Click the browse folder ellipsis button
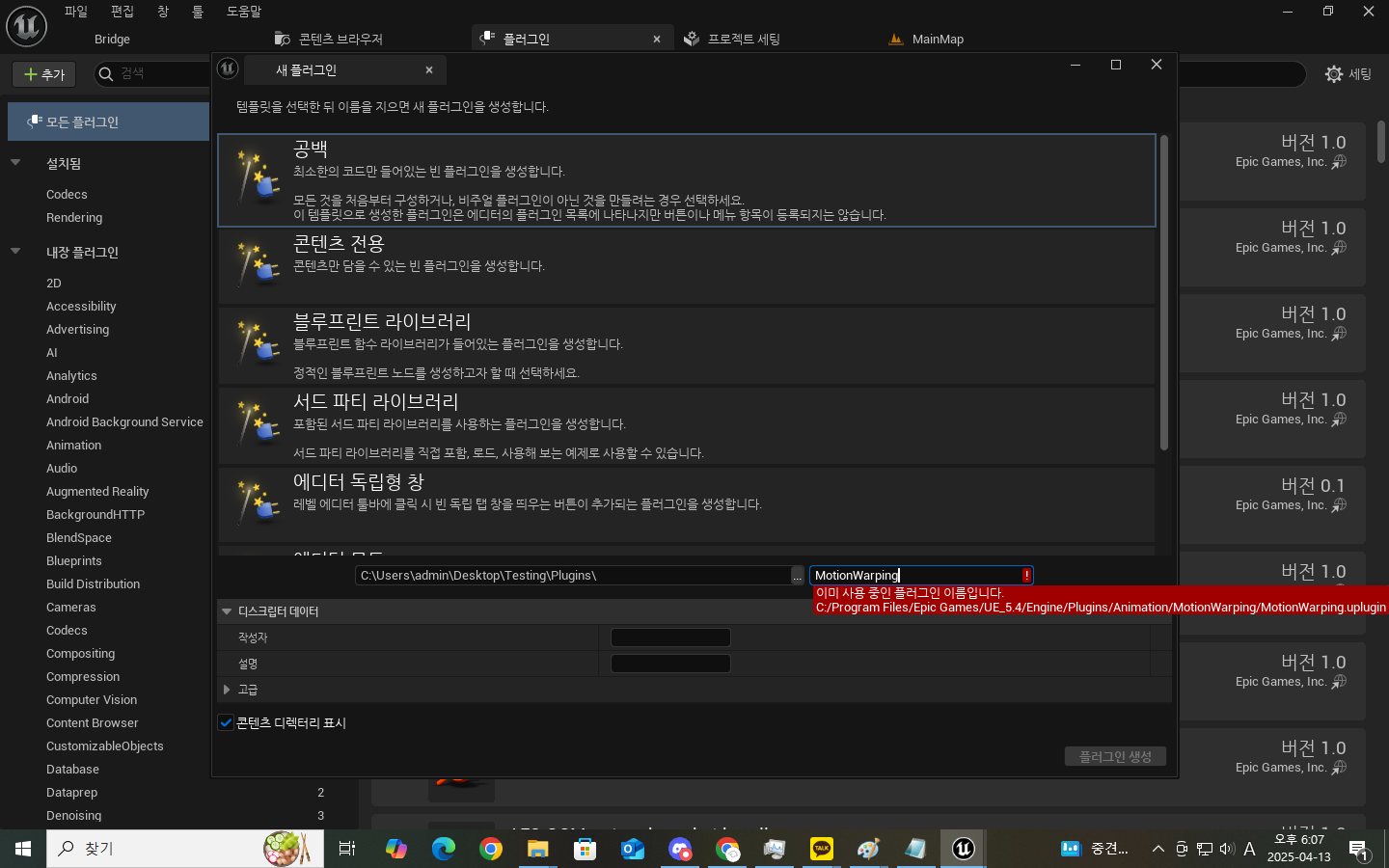 point(797,576)
